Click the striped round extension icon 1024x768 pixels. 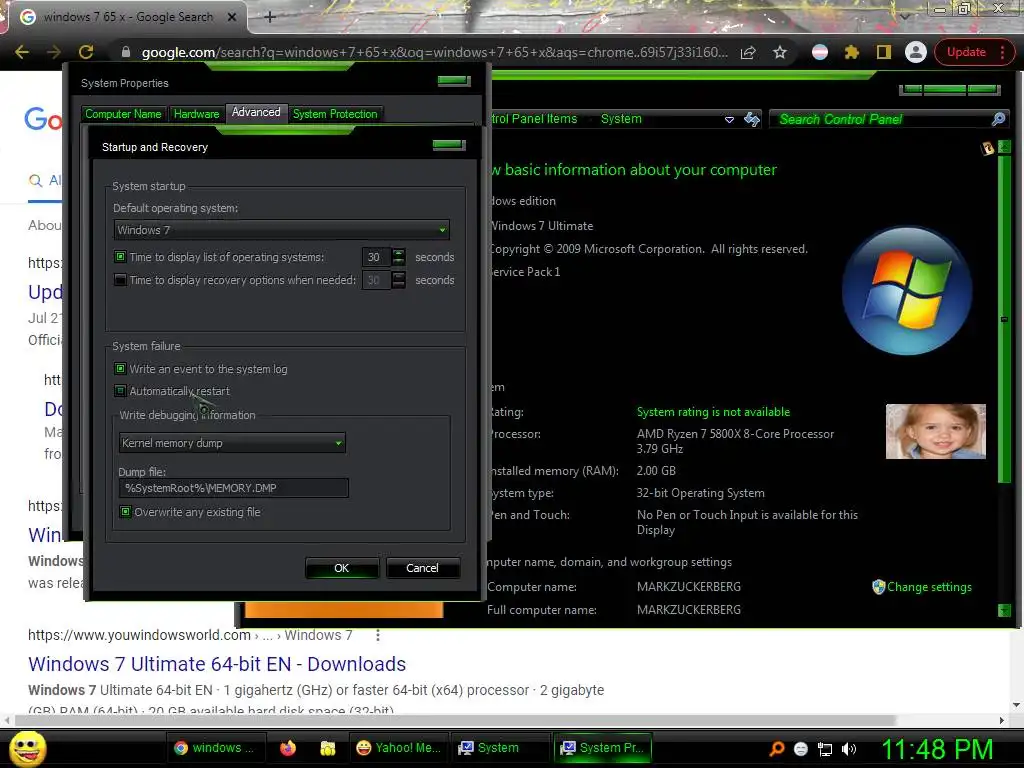(x=820, y=52)
